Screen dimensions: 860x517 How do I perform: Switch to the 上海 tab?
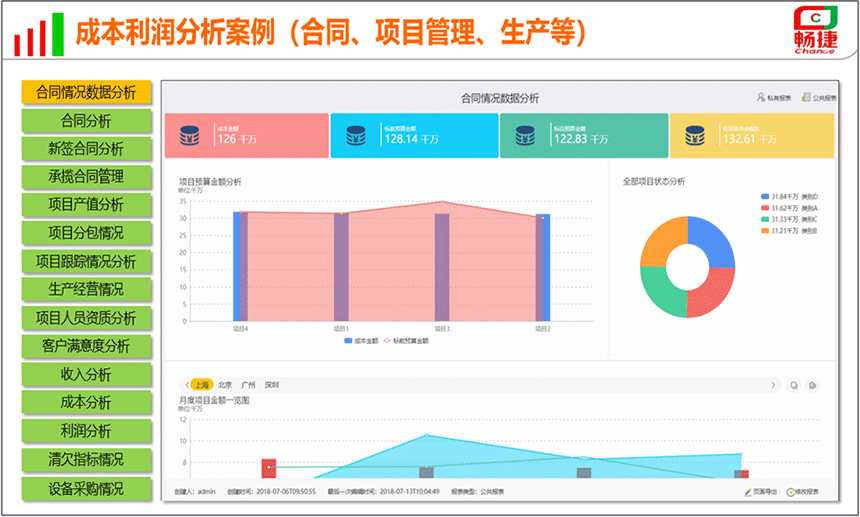(202, 385)
